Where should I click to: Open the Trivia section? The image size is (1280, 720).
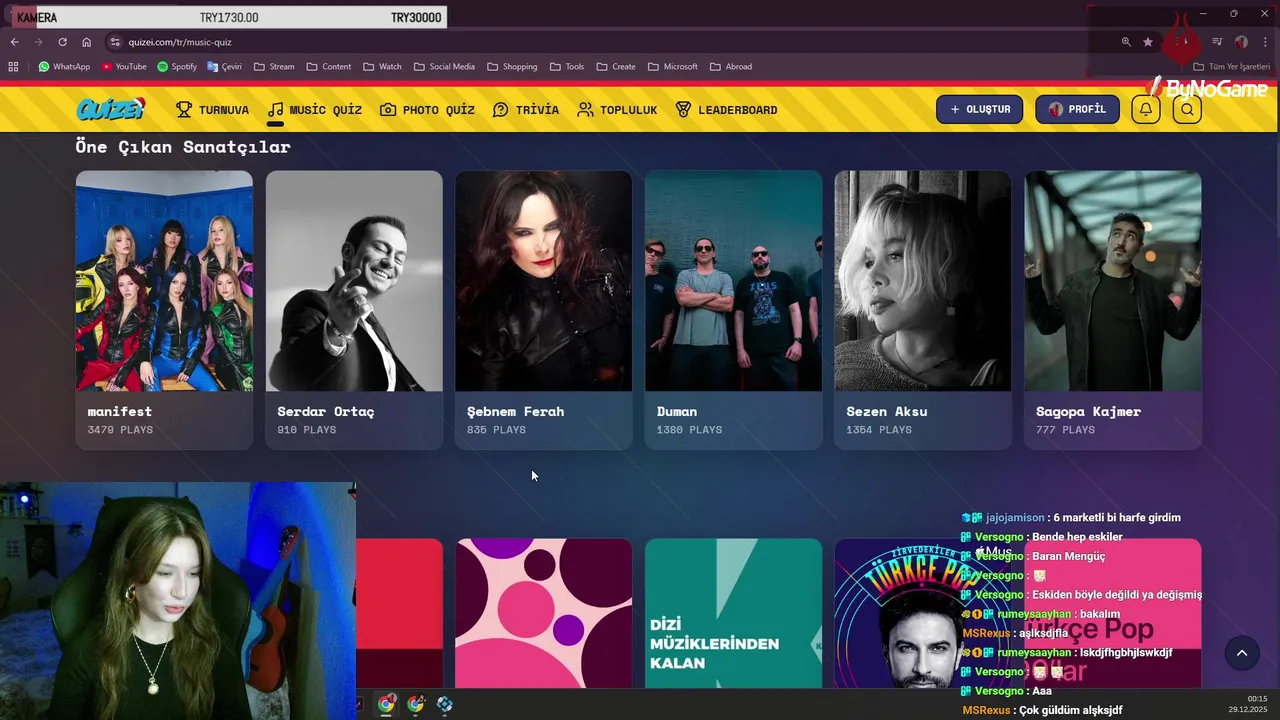[x=525, y=110]
